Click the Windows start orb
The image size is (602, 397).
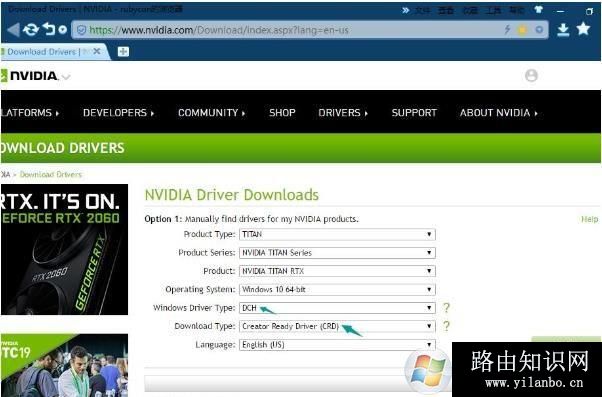coord(427,371)
